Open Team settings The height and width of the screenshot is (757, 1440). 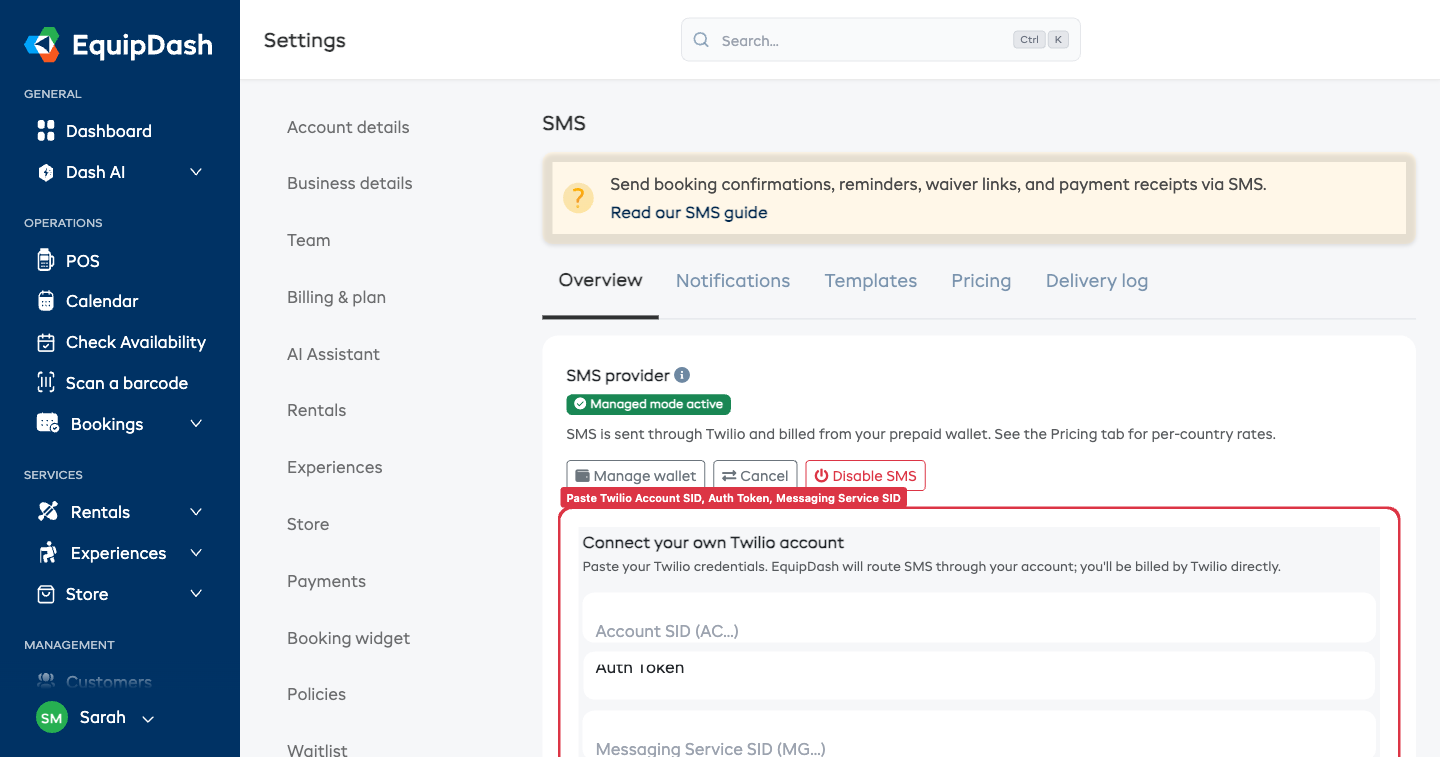click(x=309, y=240)
